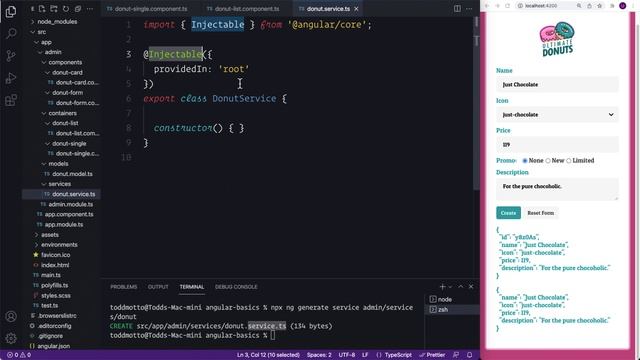Open admin.module.ts in explorer
This screenshot has height=360, width=640.
(x=71, y=204)
